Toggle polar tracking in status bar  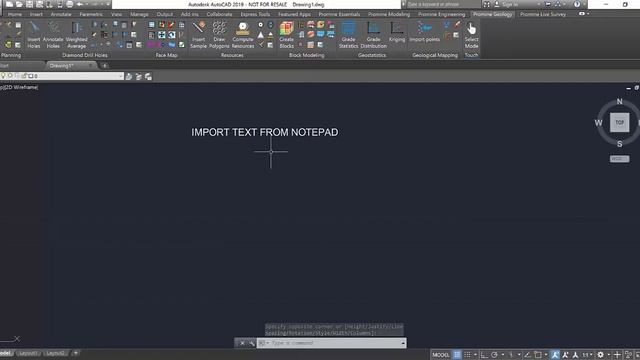point(494,355)
